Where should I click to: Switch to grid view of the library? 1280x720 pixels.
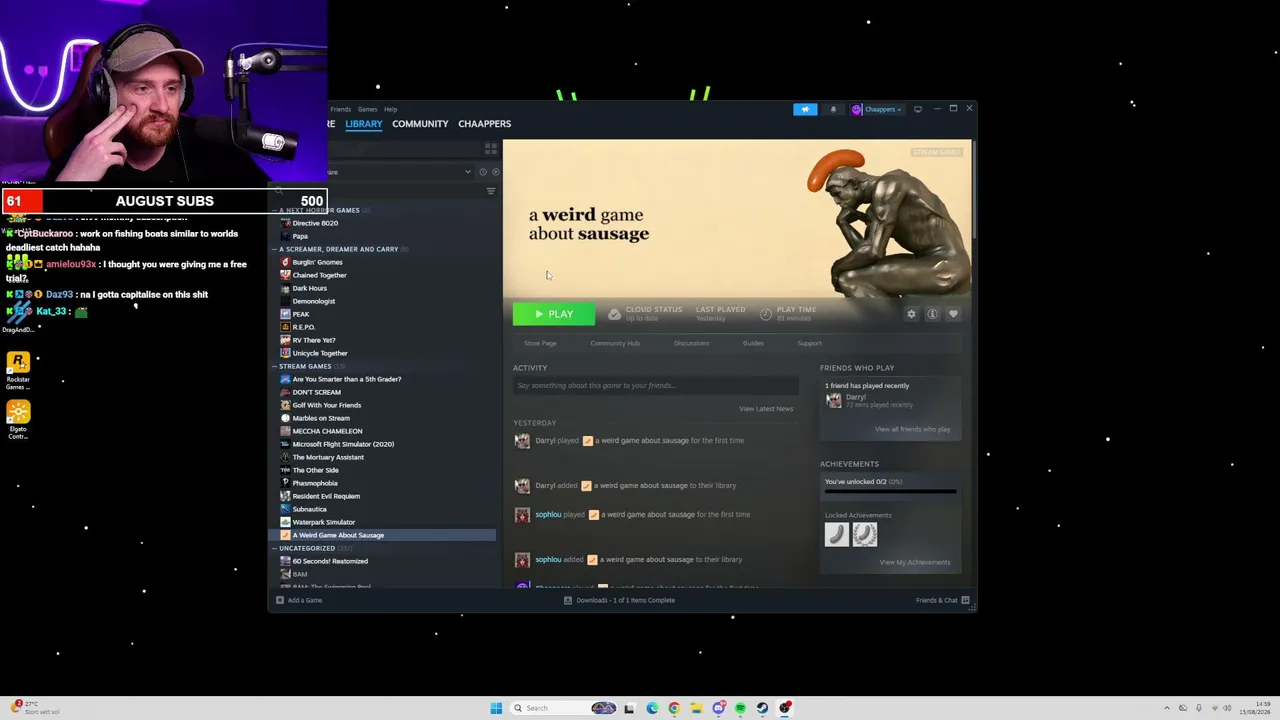click(490, 148)
